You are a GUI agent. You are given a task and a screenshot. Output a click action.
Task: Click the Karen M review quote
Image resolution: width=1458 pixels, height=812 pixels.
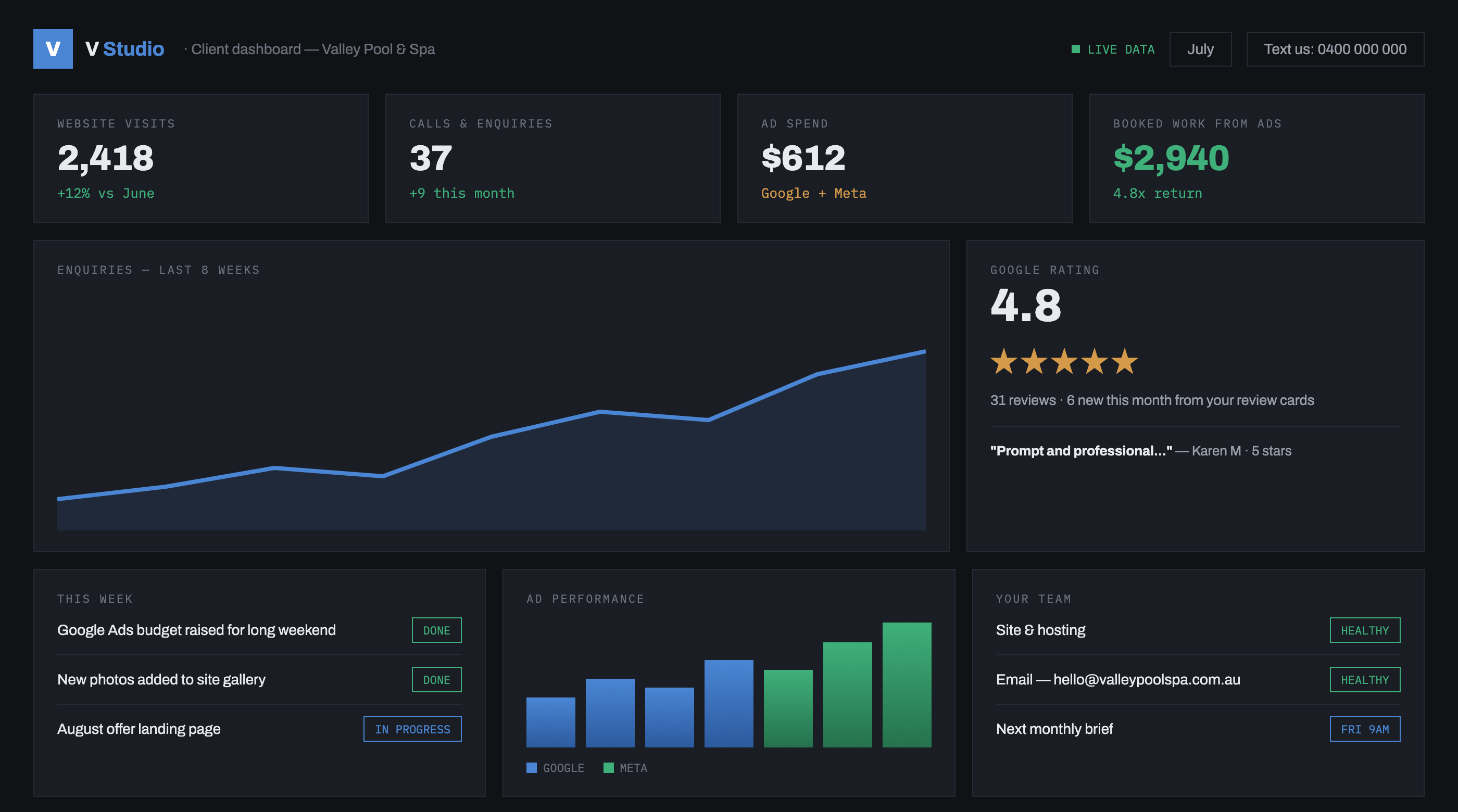pos(1140,450)
